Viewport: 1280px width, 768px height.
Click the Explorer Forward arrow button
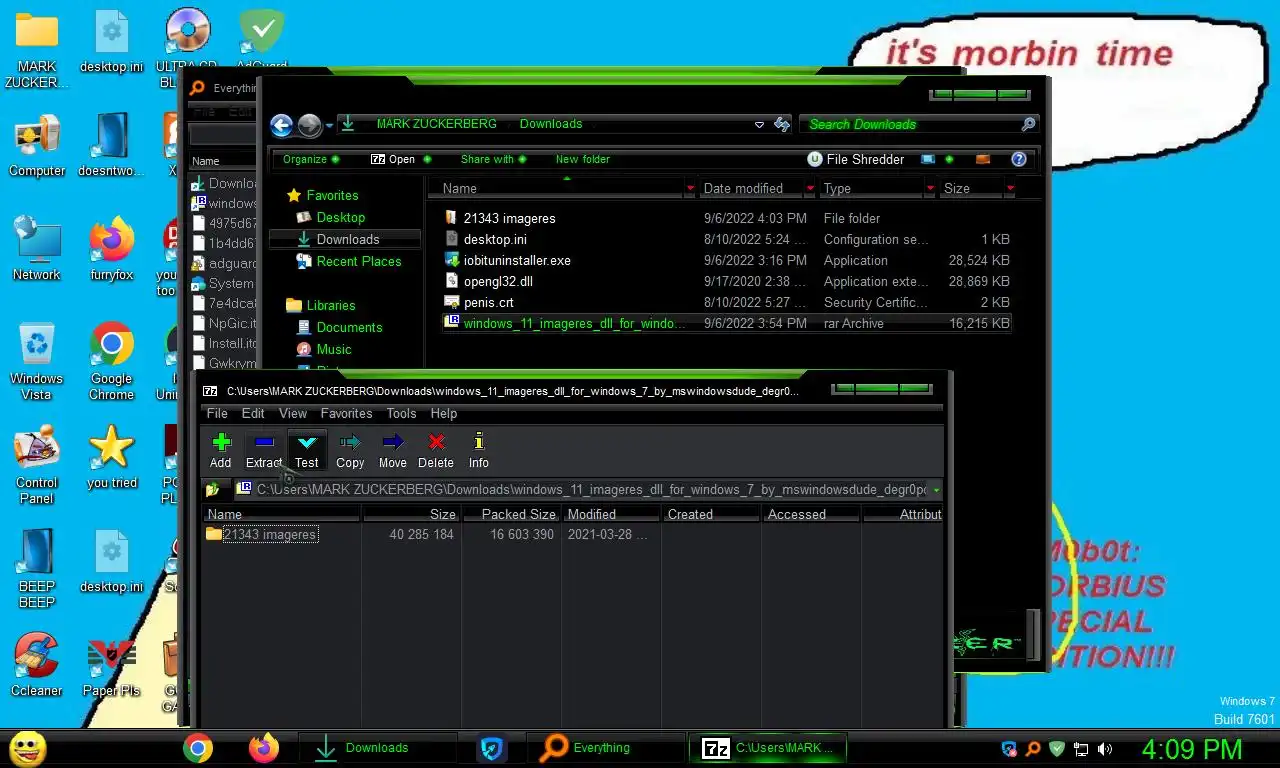coord(309,124)
